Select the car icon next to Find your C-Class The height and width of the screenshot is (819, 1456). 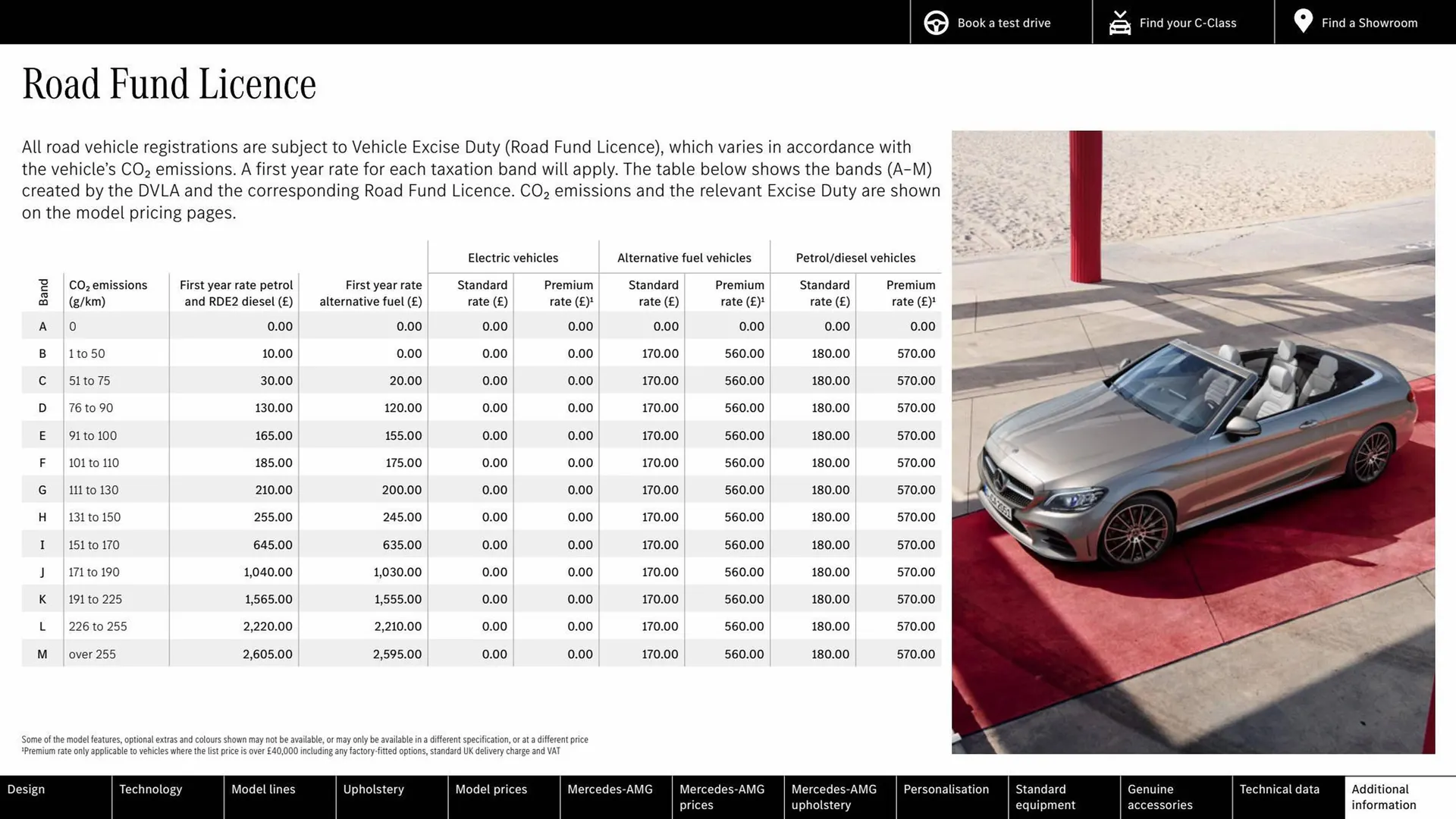pos(1119,23)
